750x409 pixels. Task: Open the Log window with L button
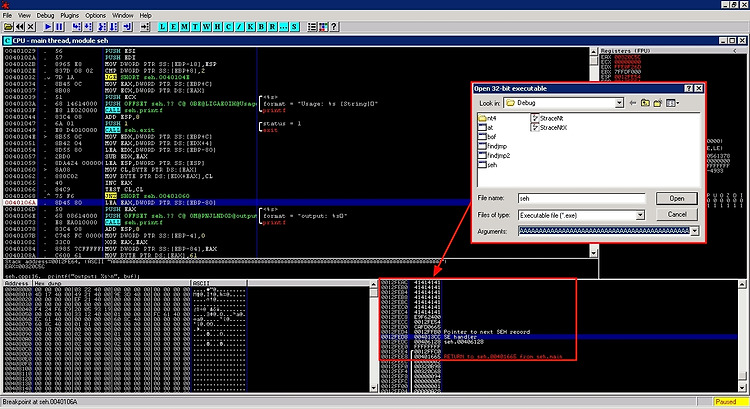pos(163,27)
